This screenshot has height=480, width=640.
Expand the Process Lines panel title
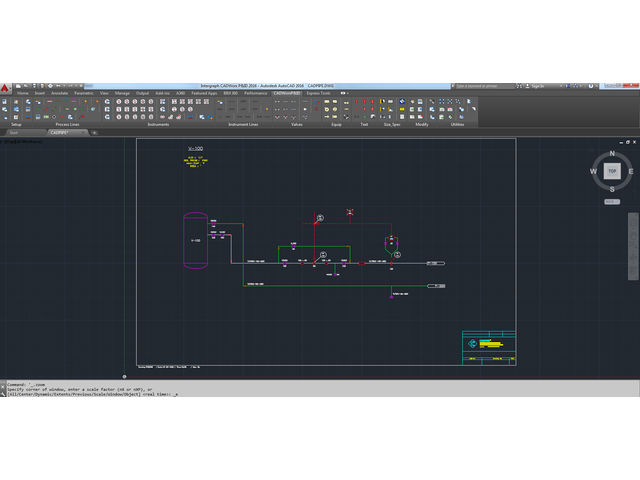click(x=69, y=125)
